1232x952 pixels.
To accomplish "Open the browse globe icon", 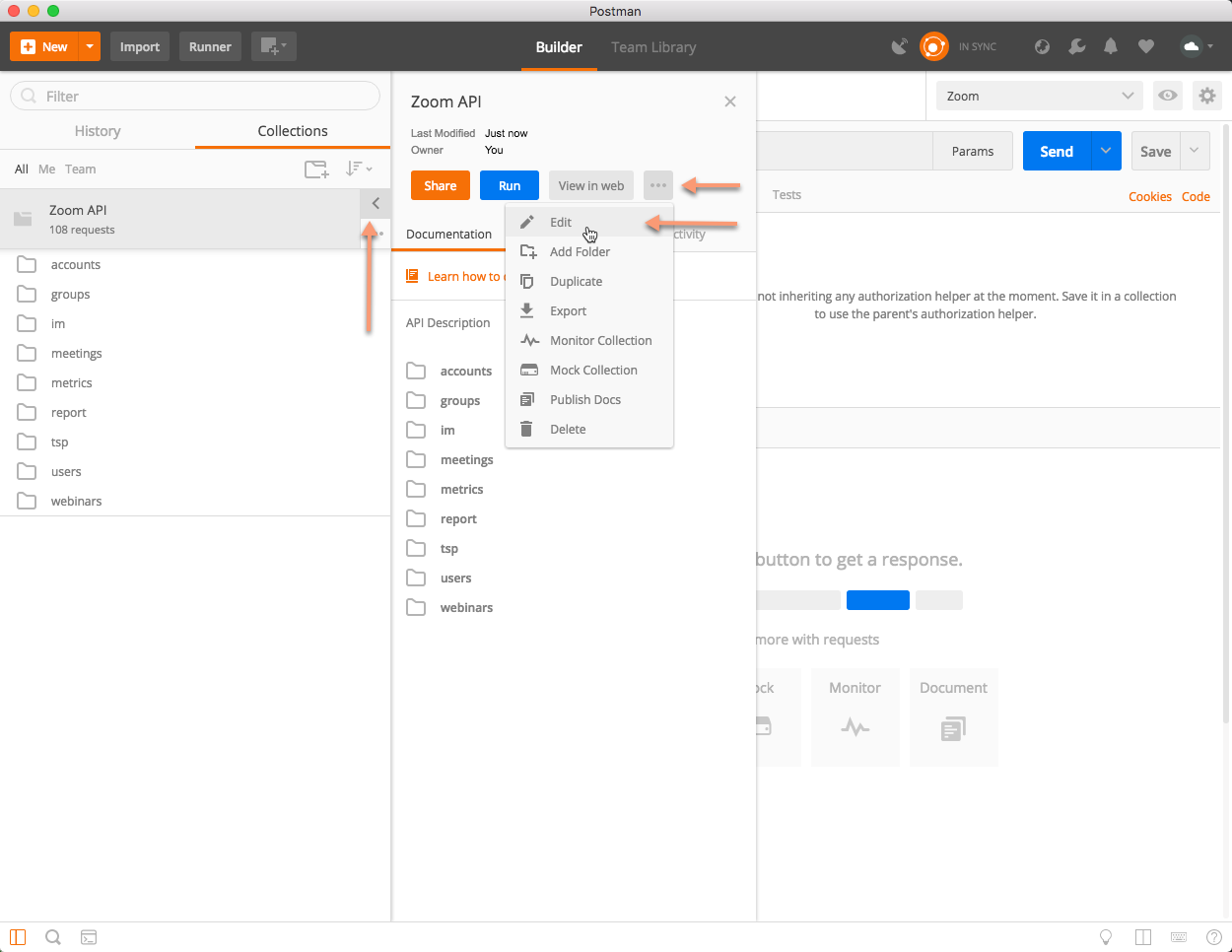I will click(x=1042, y=46).
